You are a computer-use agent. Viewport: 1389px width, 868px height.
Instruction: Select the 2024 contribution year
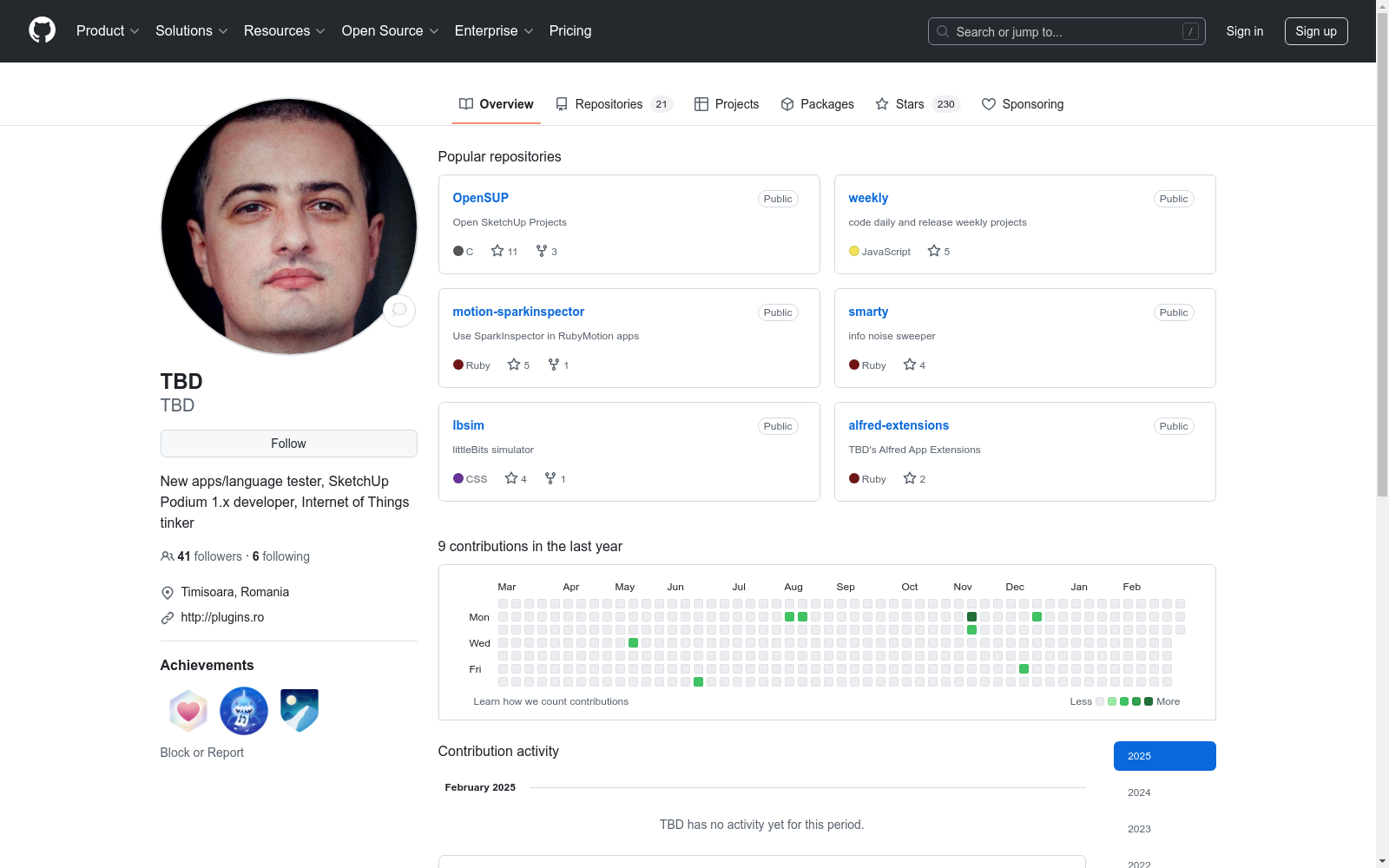coord(1164,792)
